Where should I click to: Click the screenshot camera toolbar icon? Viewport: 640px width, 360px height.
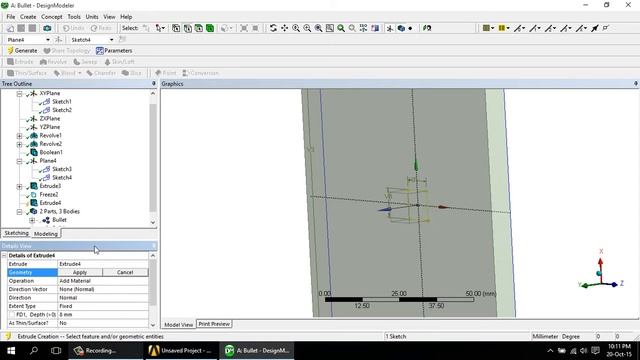[x=47, y=28]
